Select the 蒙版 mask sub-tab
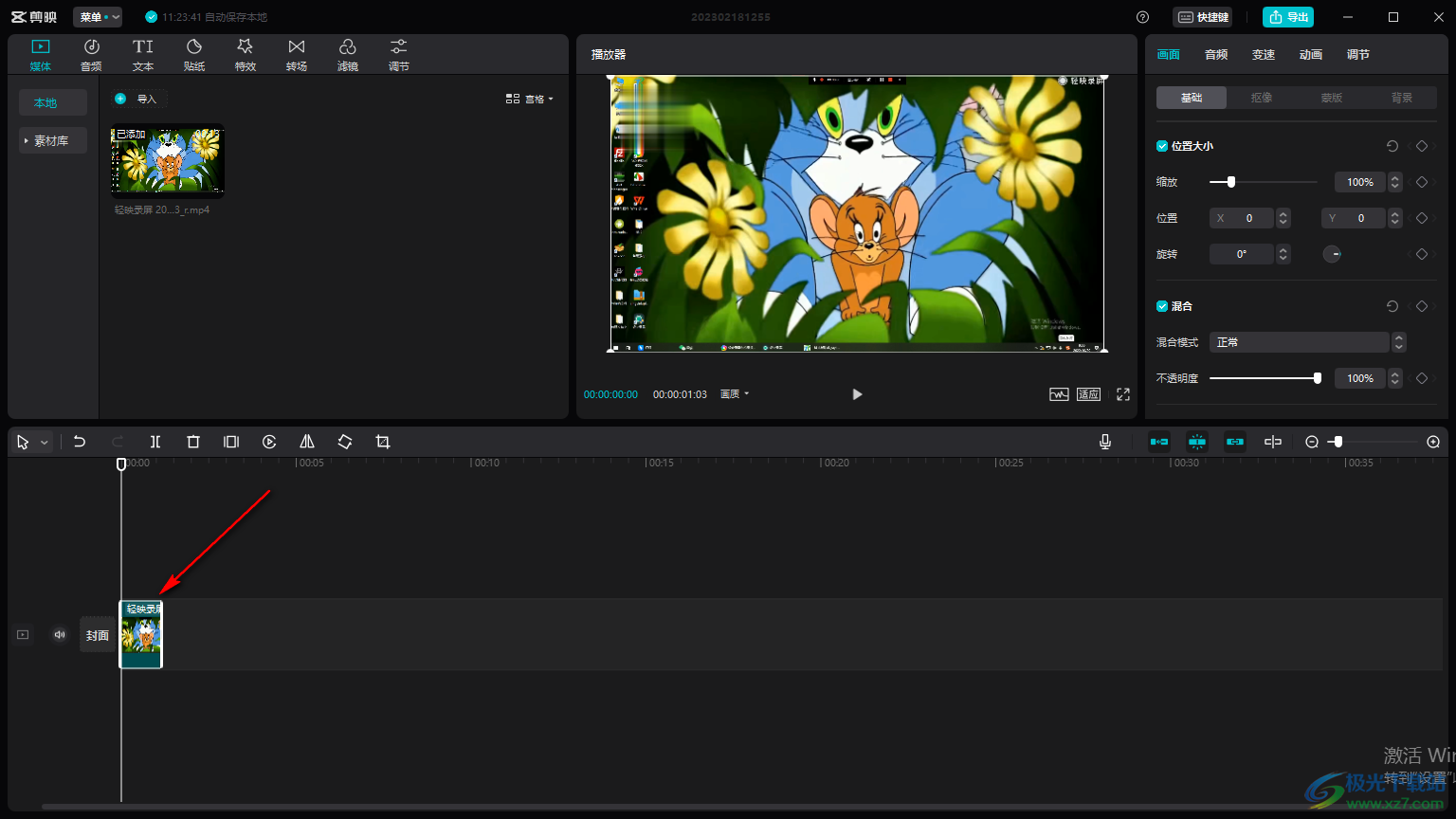This screenshot has width=1456, height=819. tap(1332, 98)
